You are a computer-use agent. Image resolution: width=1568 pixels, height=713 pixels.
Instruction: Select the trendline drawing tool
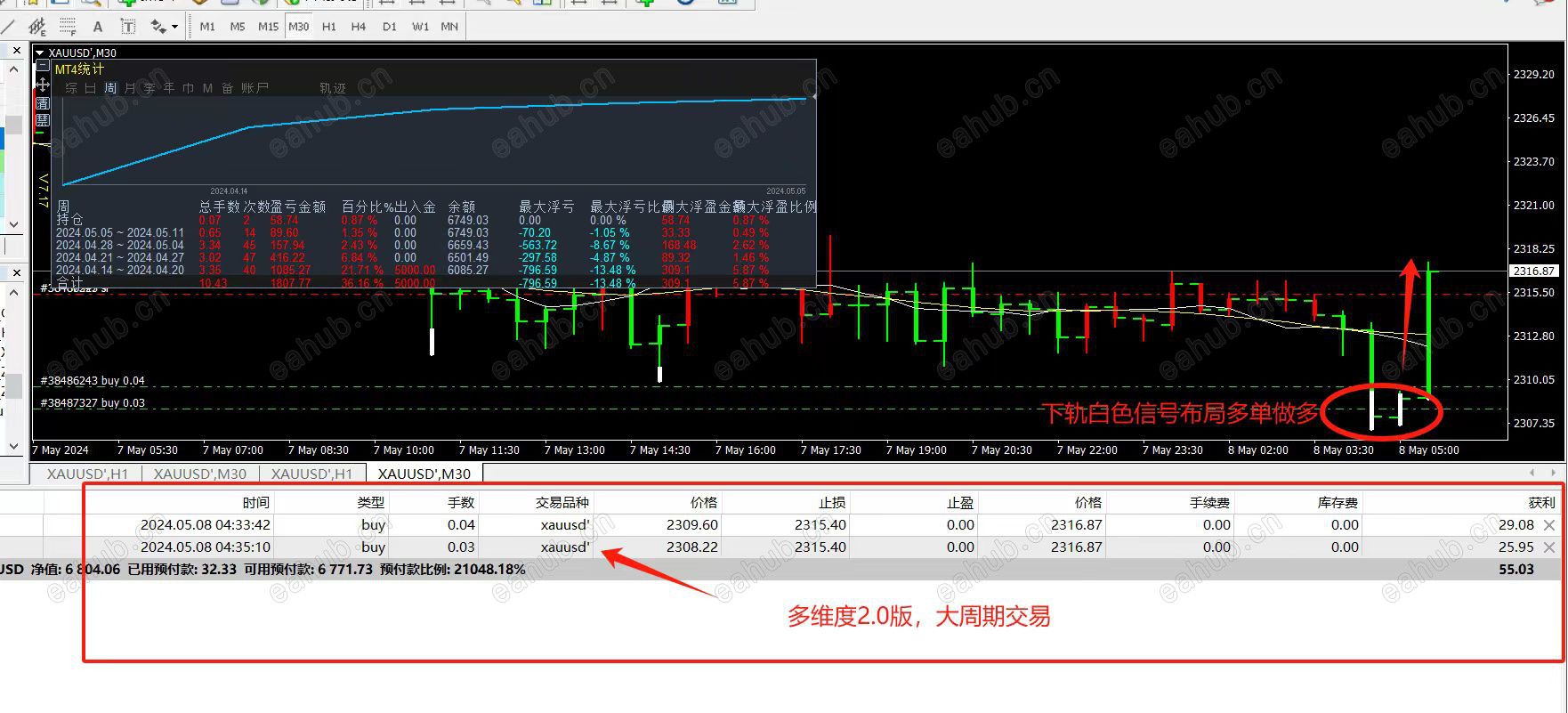7,27
